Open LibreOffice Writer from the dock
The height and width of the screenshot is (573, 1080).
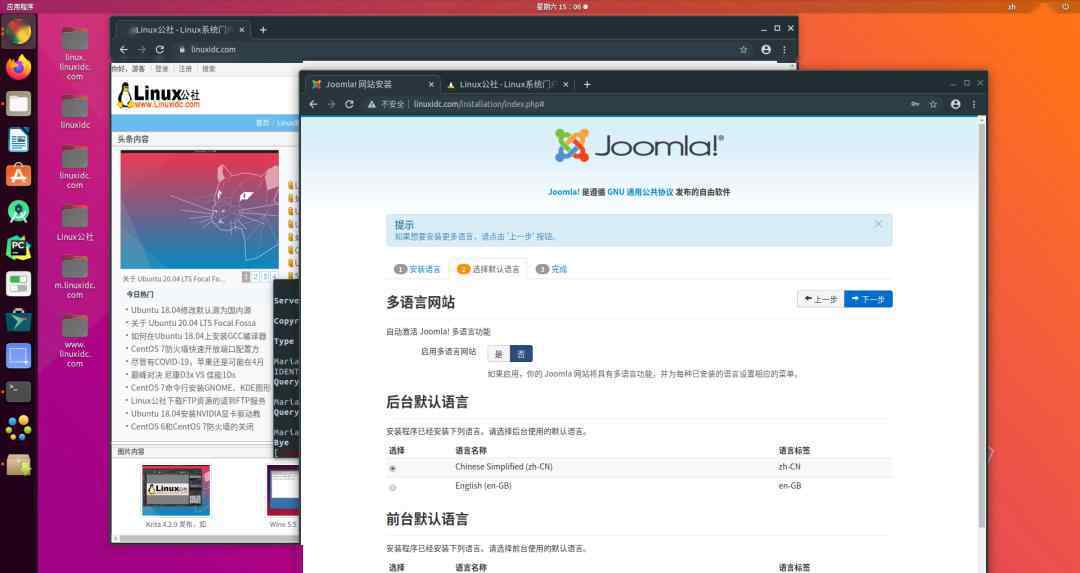[x=19, y=140]
